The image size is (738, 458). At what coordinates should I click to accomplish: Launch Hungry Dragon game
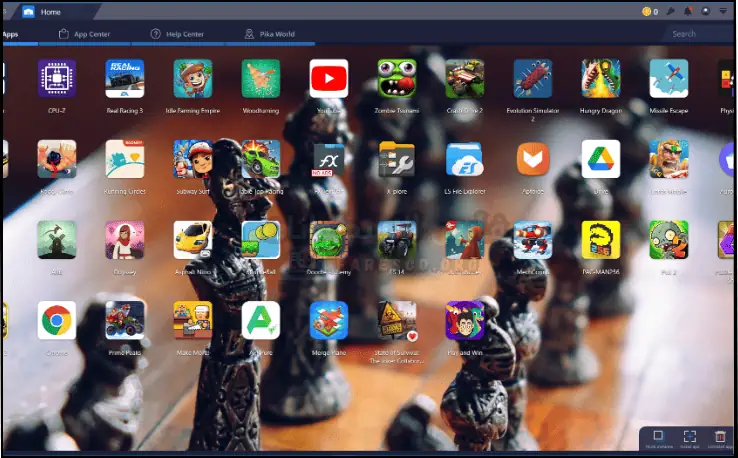click(x=600, y=78)
